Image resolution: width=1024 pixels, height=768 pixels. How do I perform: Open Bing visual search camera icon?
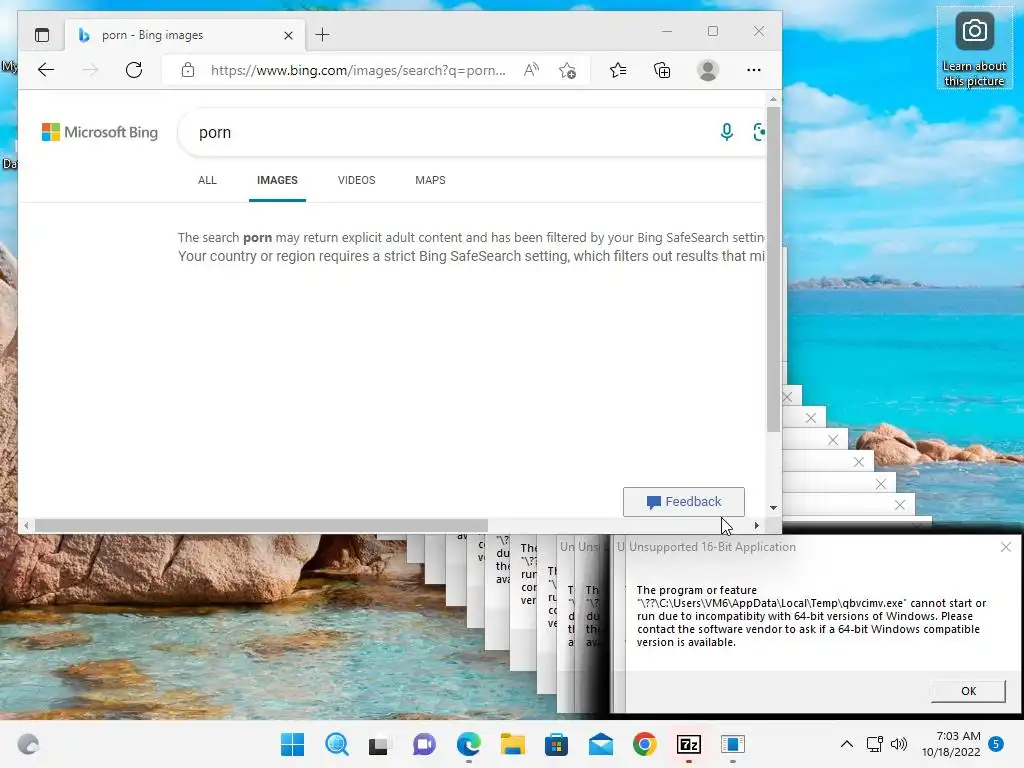point(759,132)
